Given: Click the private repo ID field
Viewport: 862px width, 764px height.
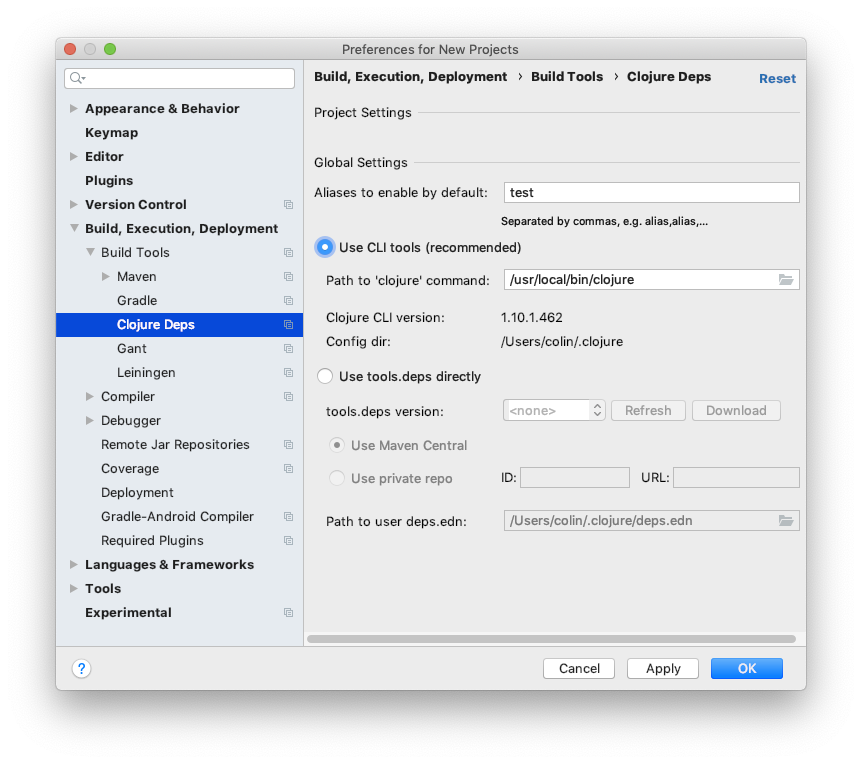Looking at the screenshot, I should click(574, 478).
